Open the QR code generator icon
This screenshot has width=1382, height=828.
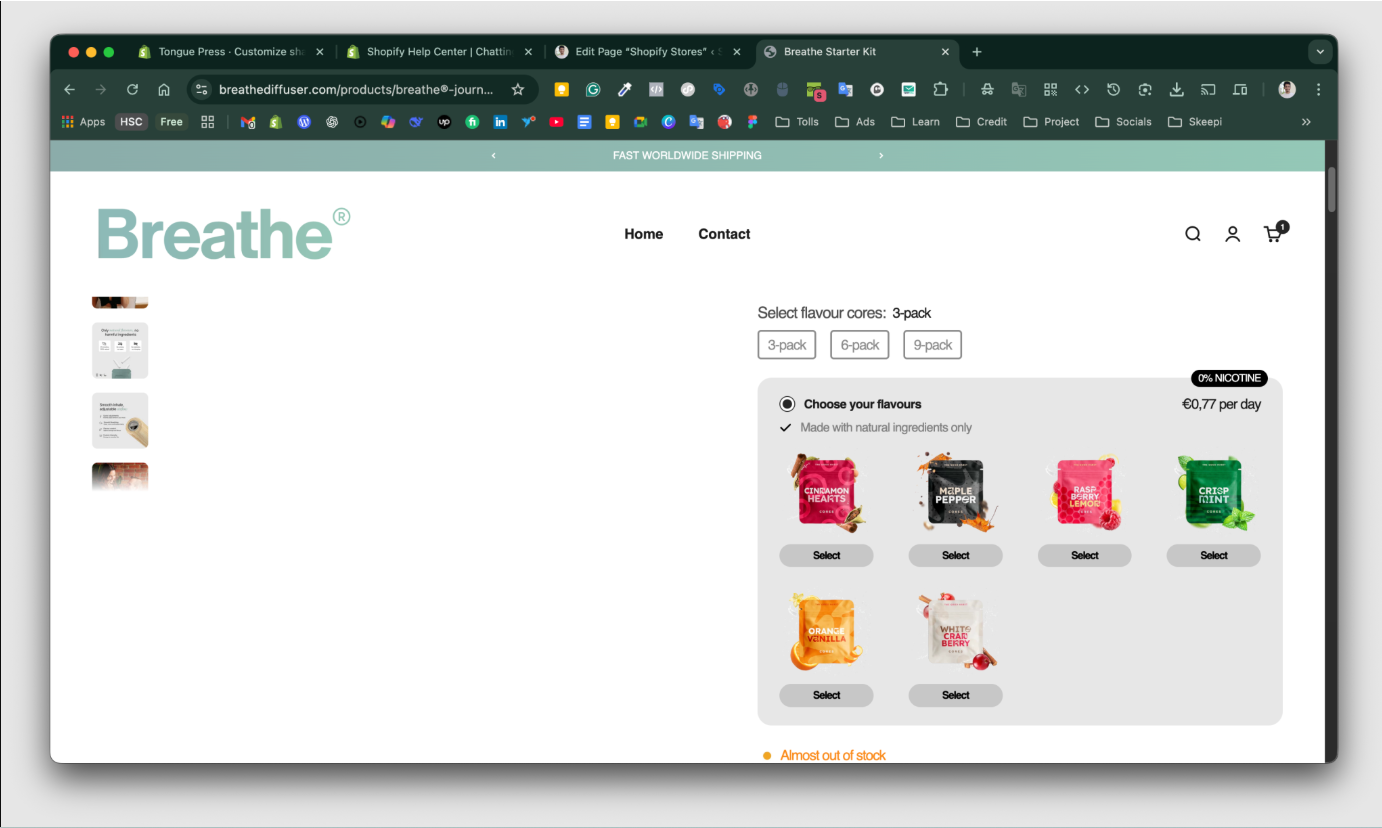pos(1050,89)
